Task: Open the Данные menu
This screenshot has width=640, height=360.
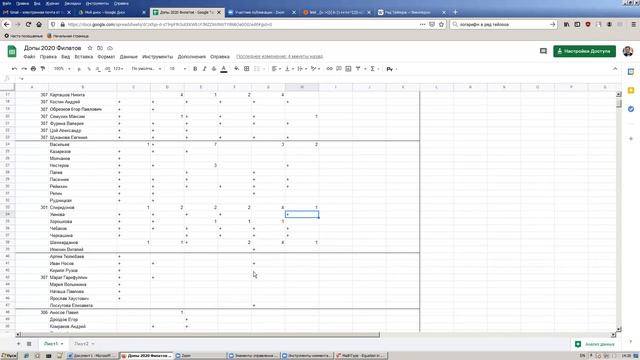Action: coord(129,57)
